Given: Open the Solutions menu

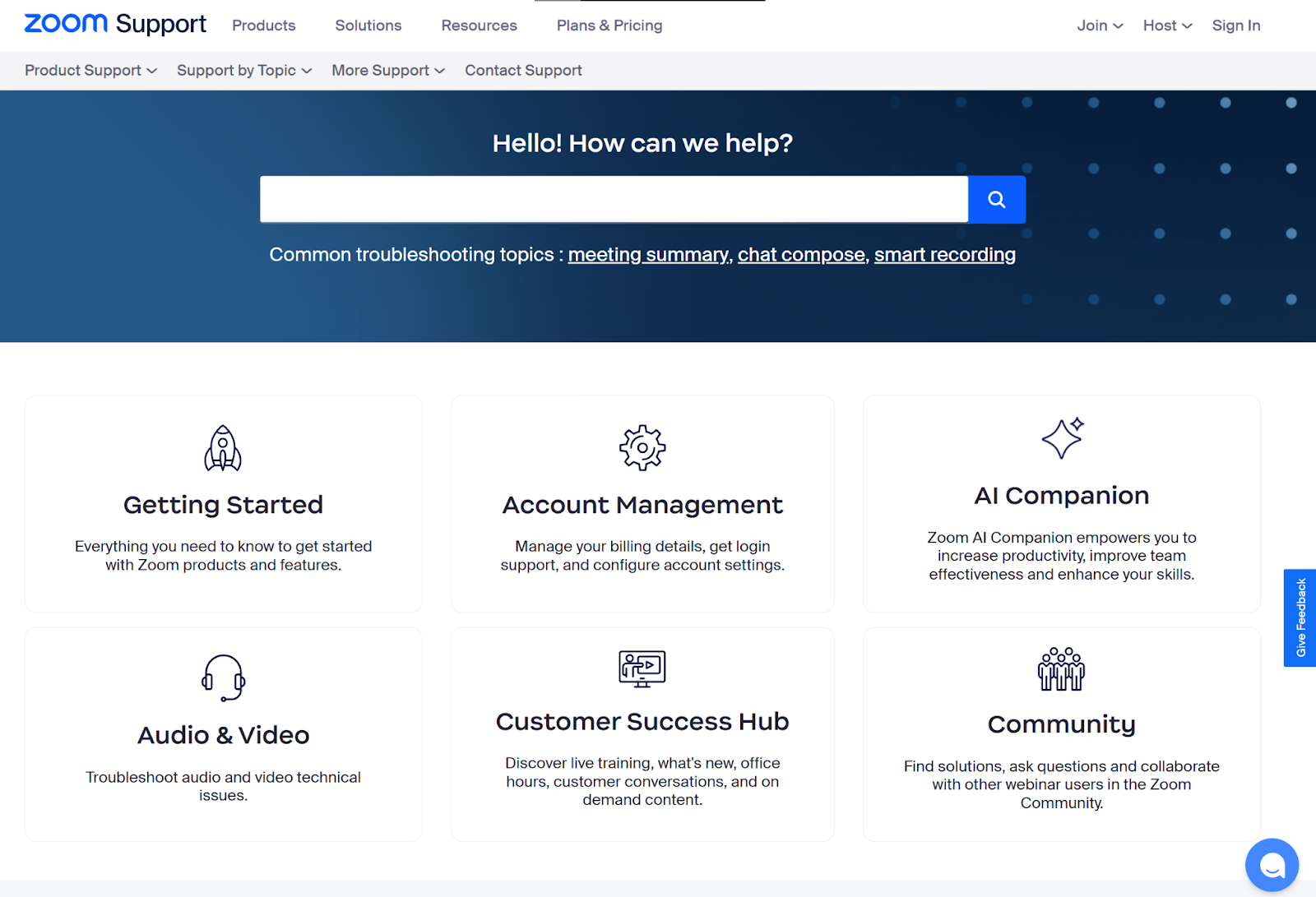Looking at the screenshot, I should coord(368,25).
